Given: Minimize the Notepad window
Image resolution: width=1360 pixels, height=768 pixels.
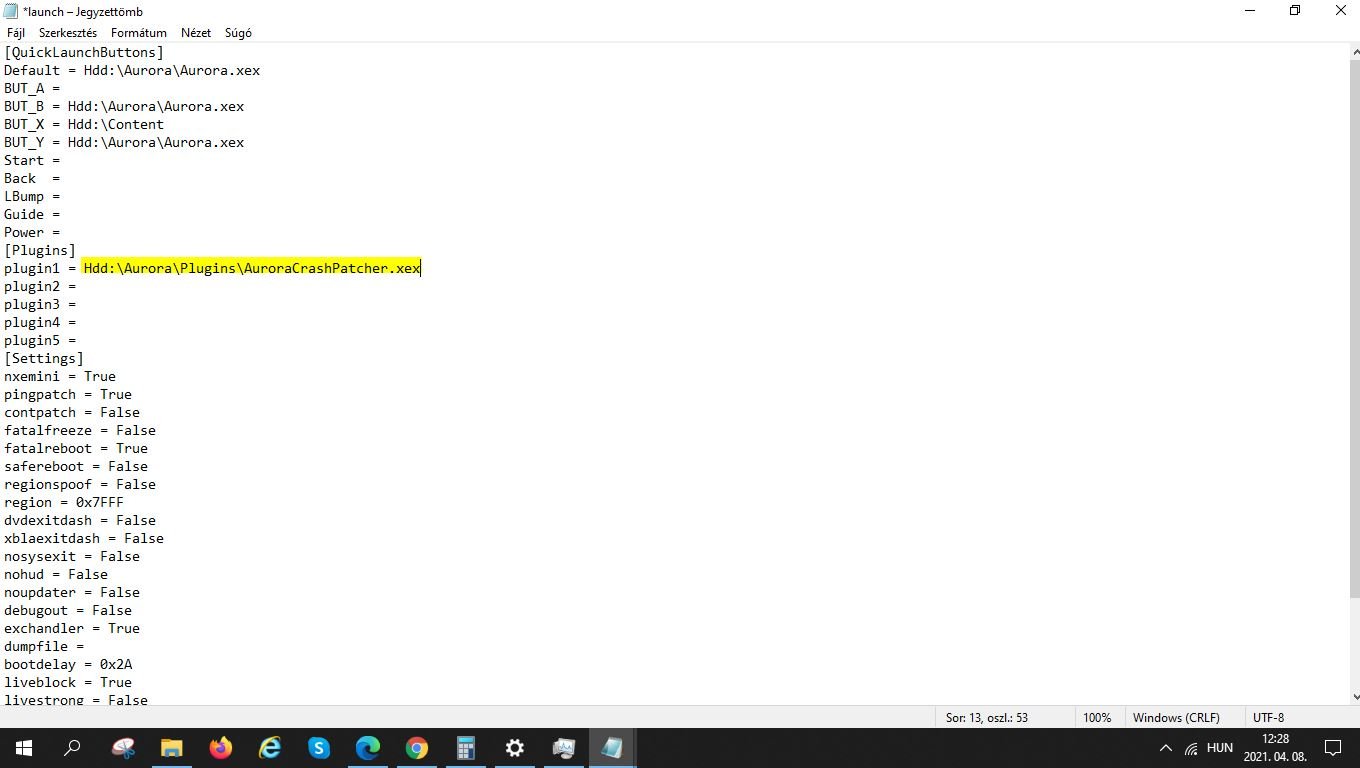Looking at the screenshot, I should click(1249, 11).
